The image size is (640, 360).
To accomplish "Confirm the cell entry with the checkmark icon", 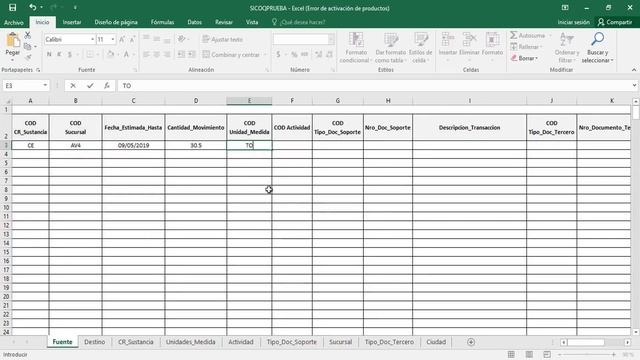I will pyautogui.click(x=90, y=86).
